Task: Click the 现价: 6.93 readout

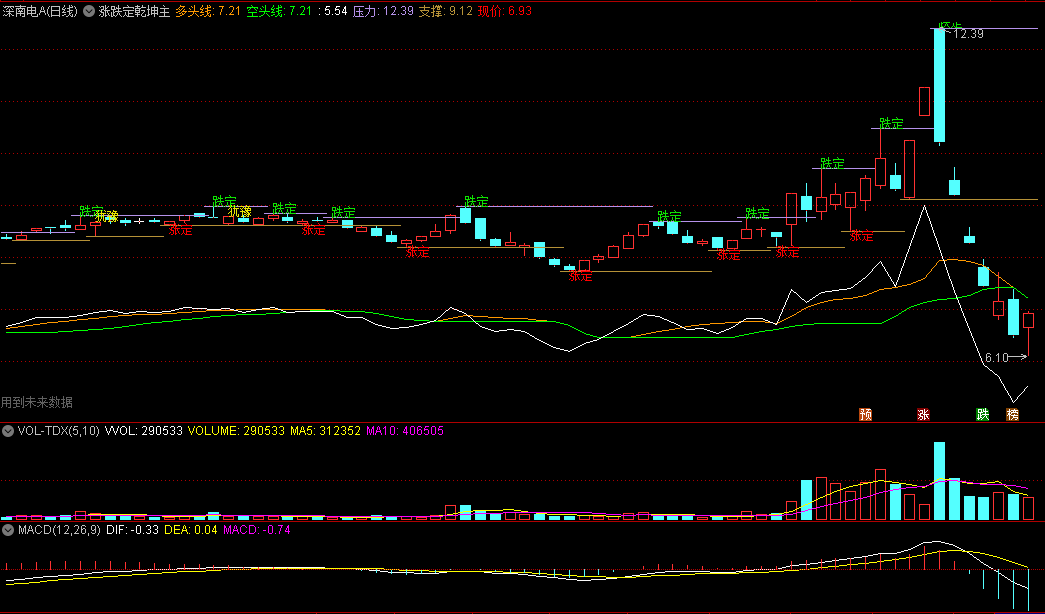Action: tap(505, 11)
